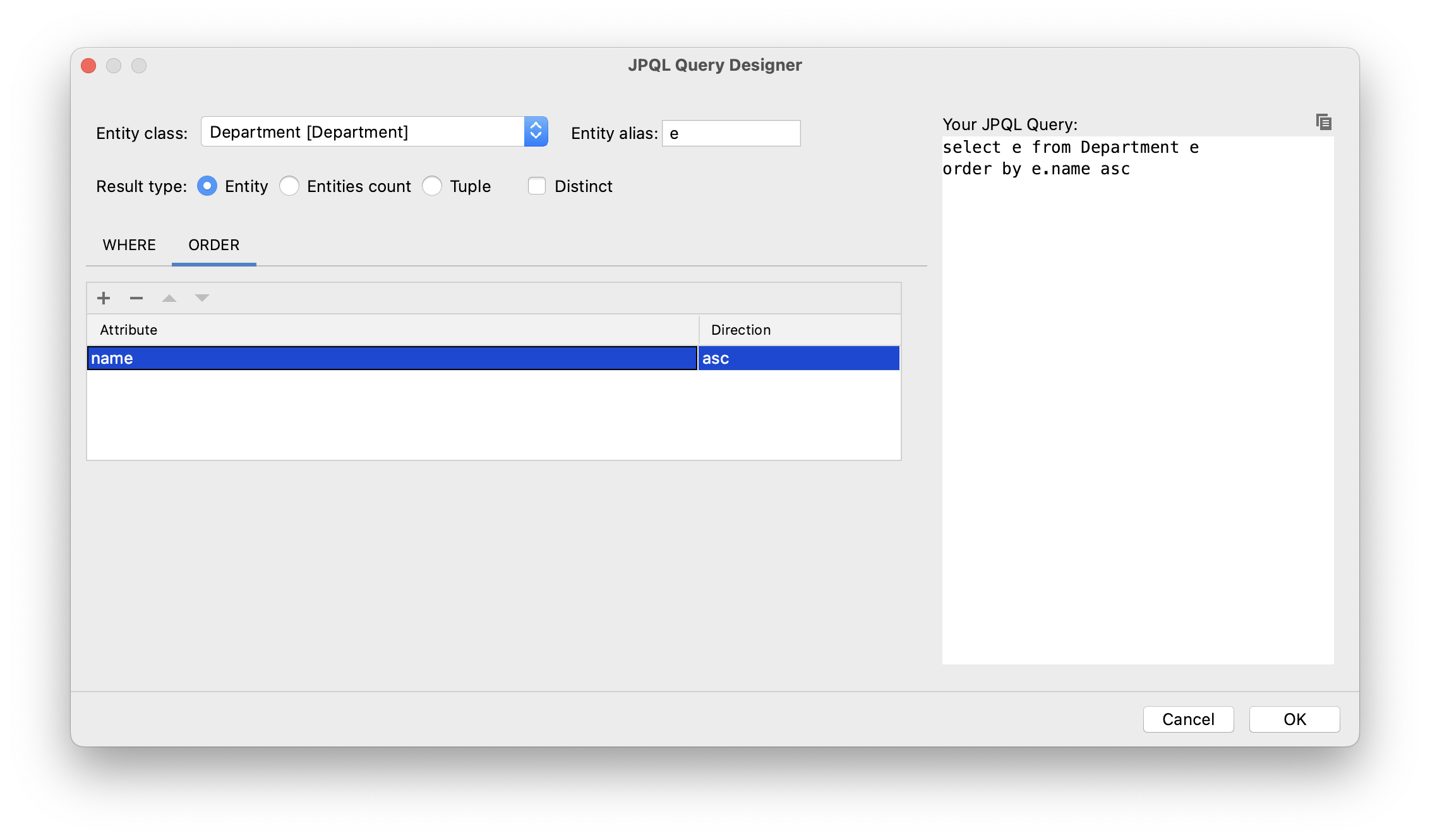The height and width of the screenshot is (840, 1430).
Task: Enable the Distinct checkbox
Action: click(x=537, y=186)
